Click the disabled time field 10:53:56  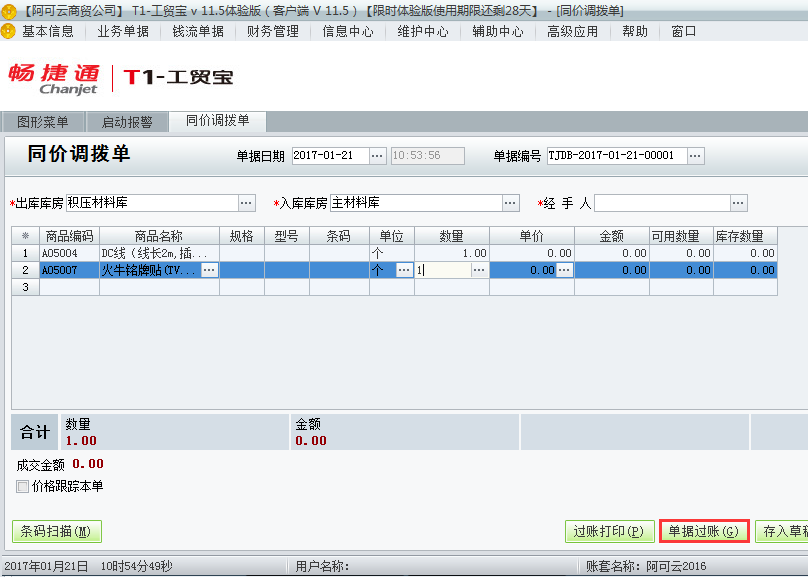click(428, 156)
